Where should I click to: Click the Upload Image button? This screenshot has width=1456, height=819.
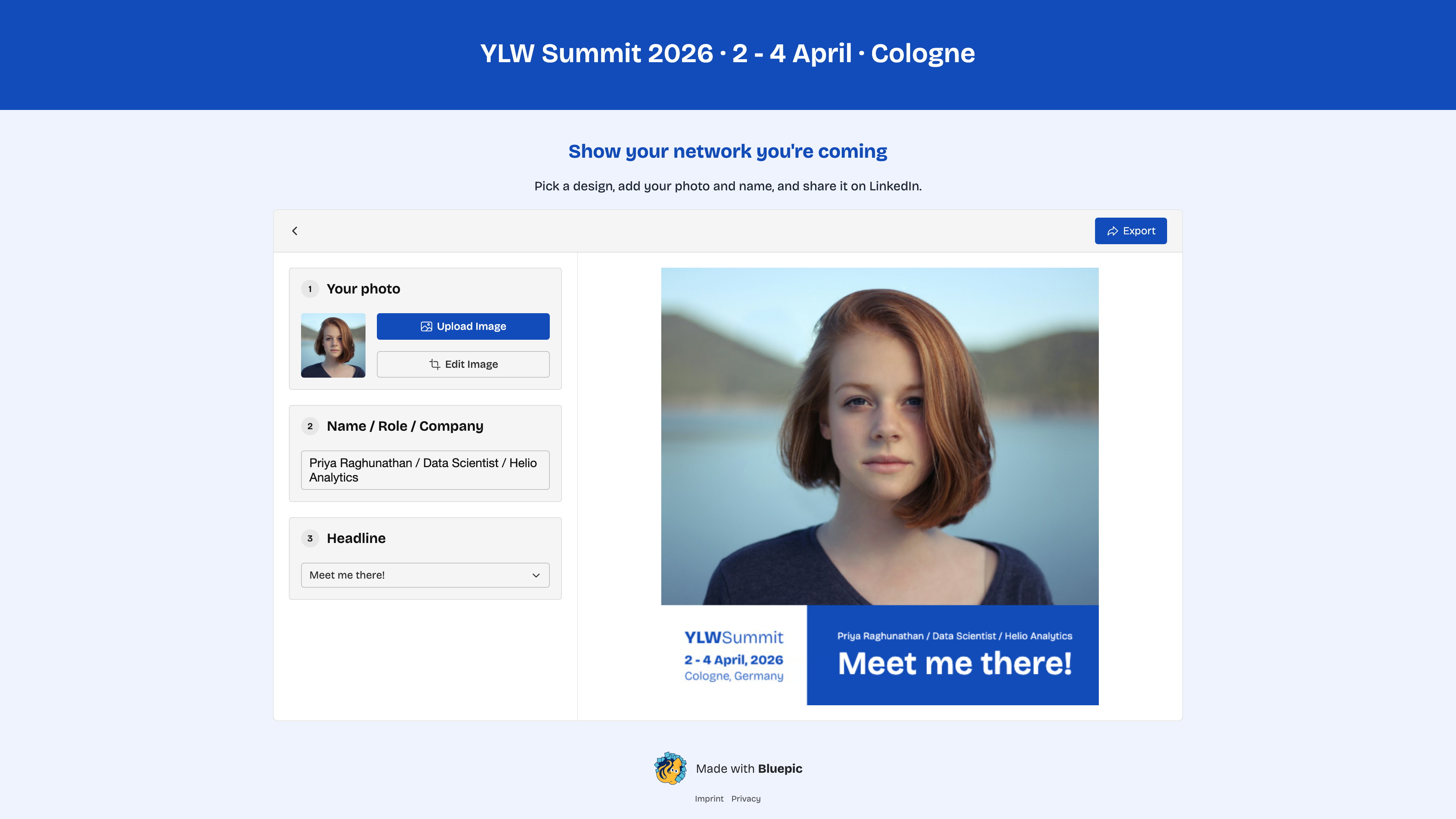pyautogui.click(x=463, y=326)
